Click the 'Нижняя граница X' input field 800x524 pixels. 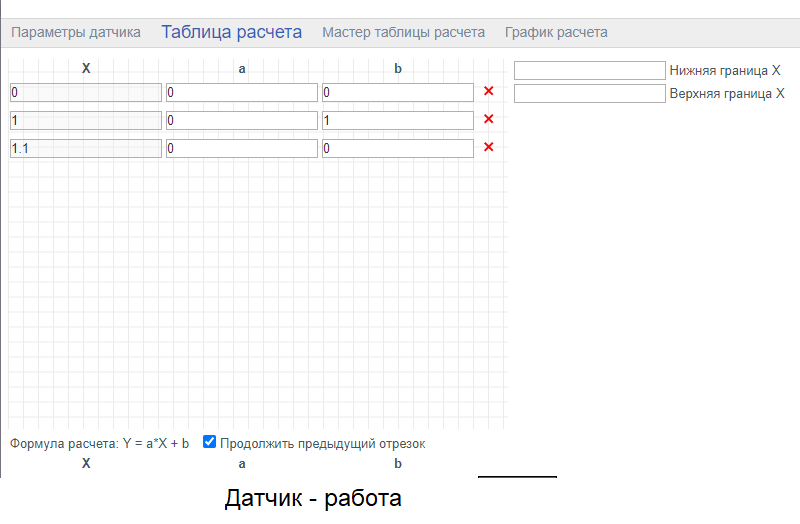point(589,70)
